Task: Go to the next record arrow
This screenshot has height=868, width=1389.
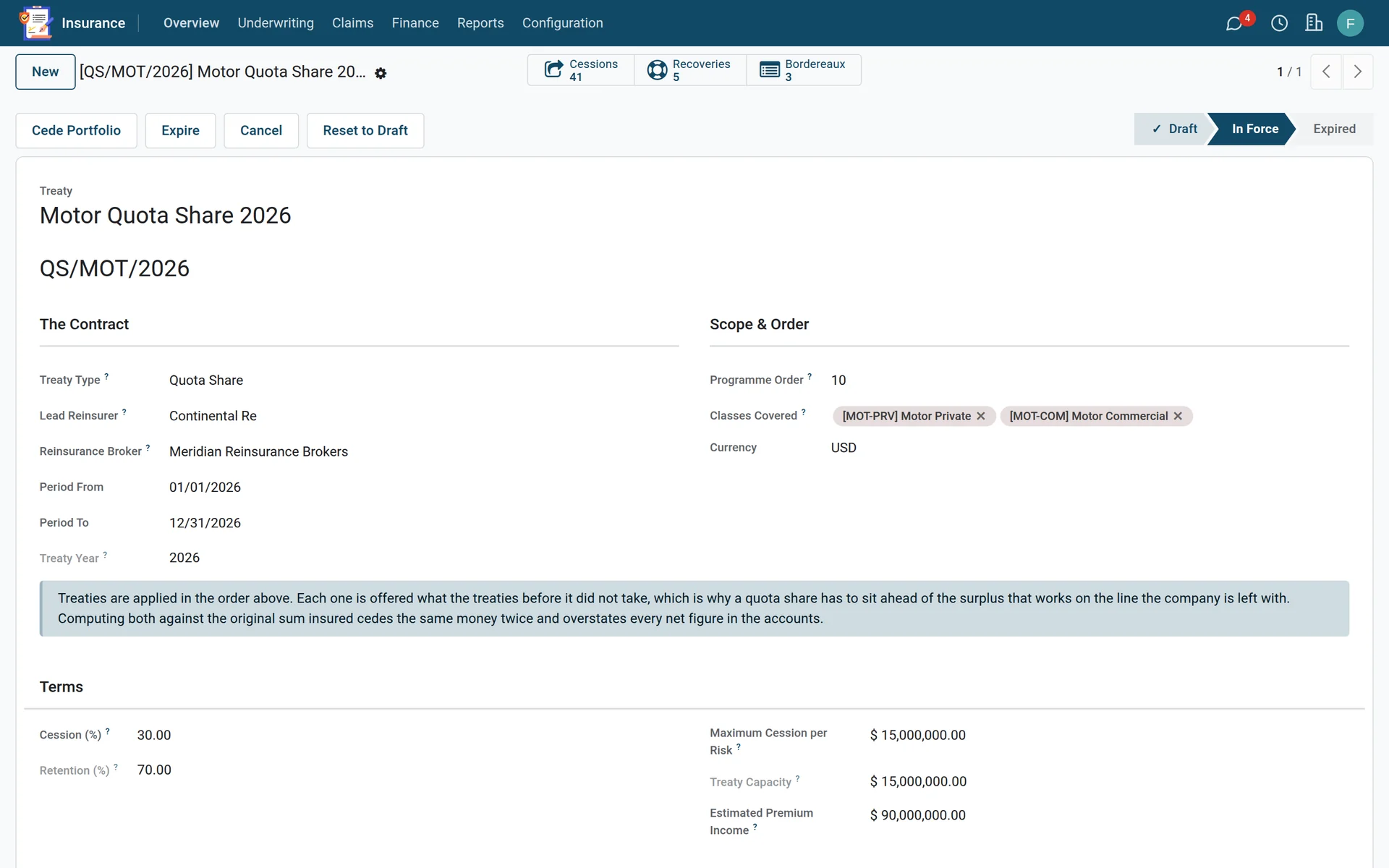Action: coord(1358,72)
